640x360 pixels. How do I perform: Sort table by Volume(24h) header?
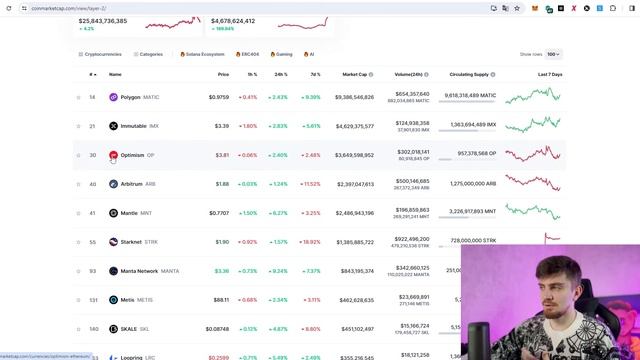[x=408, y=75]
